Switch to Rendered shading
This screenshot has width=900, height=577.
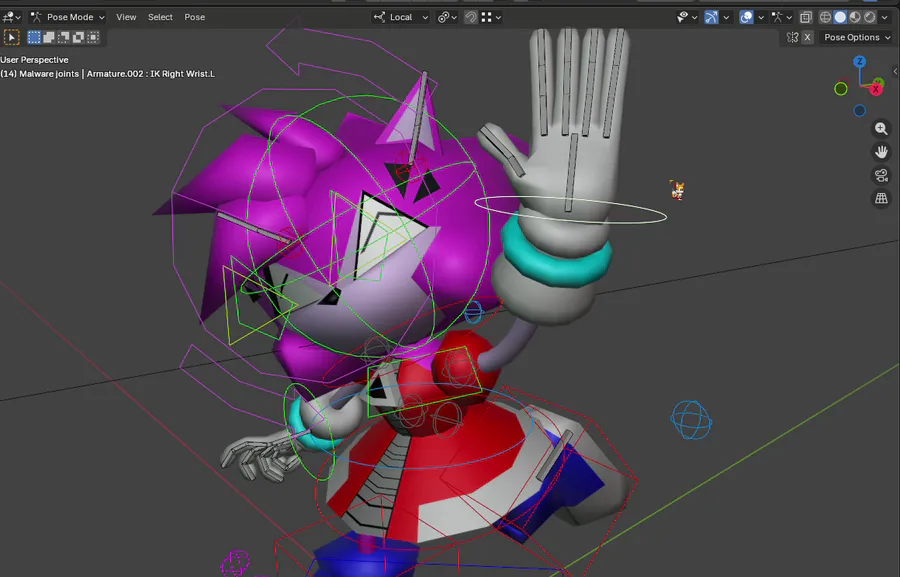point(870,17)
